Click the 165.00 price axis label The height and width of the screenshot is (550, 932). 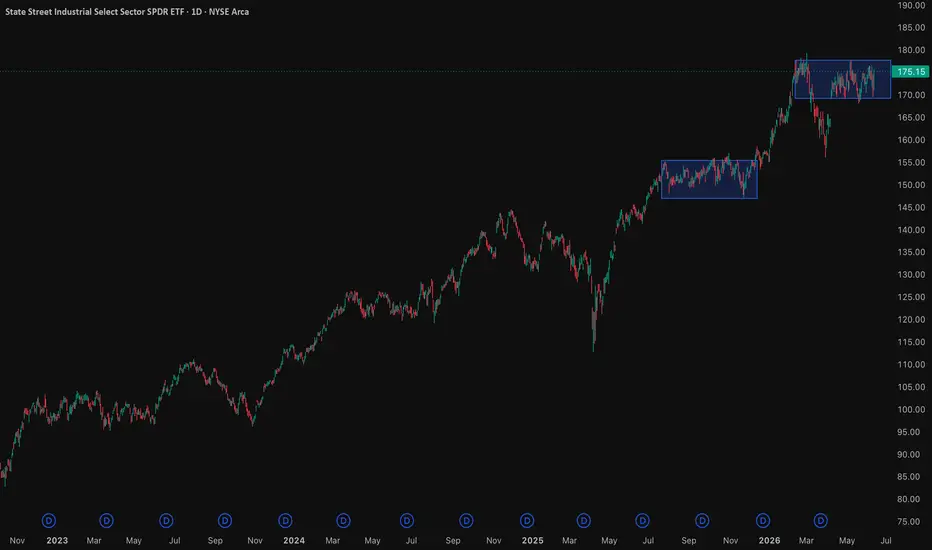pos(911,118)
